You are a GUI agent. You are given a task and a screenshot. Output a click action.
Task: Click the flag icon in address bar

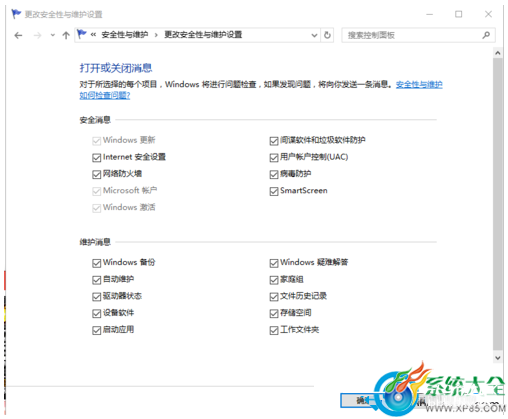coord(82,34)
